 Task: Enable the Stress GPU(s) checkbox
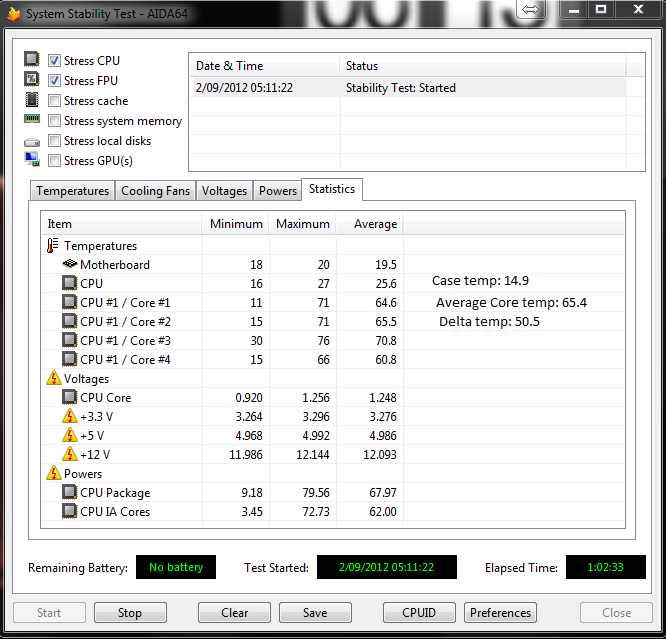[54, 161]
